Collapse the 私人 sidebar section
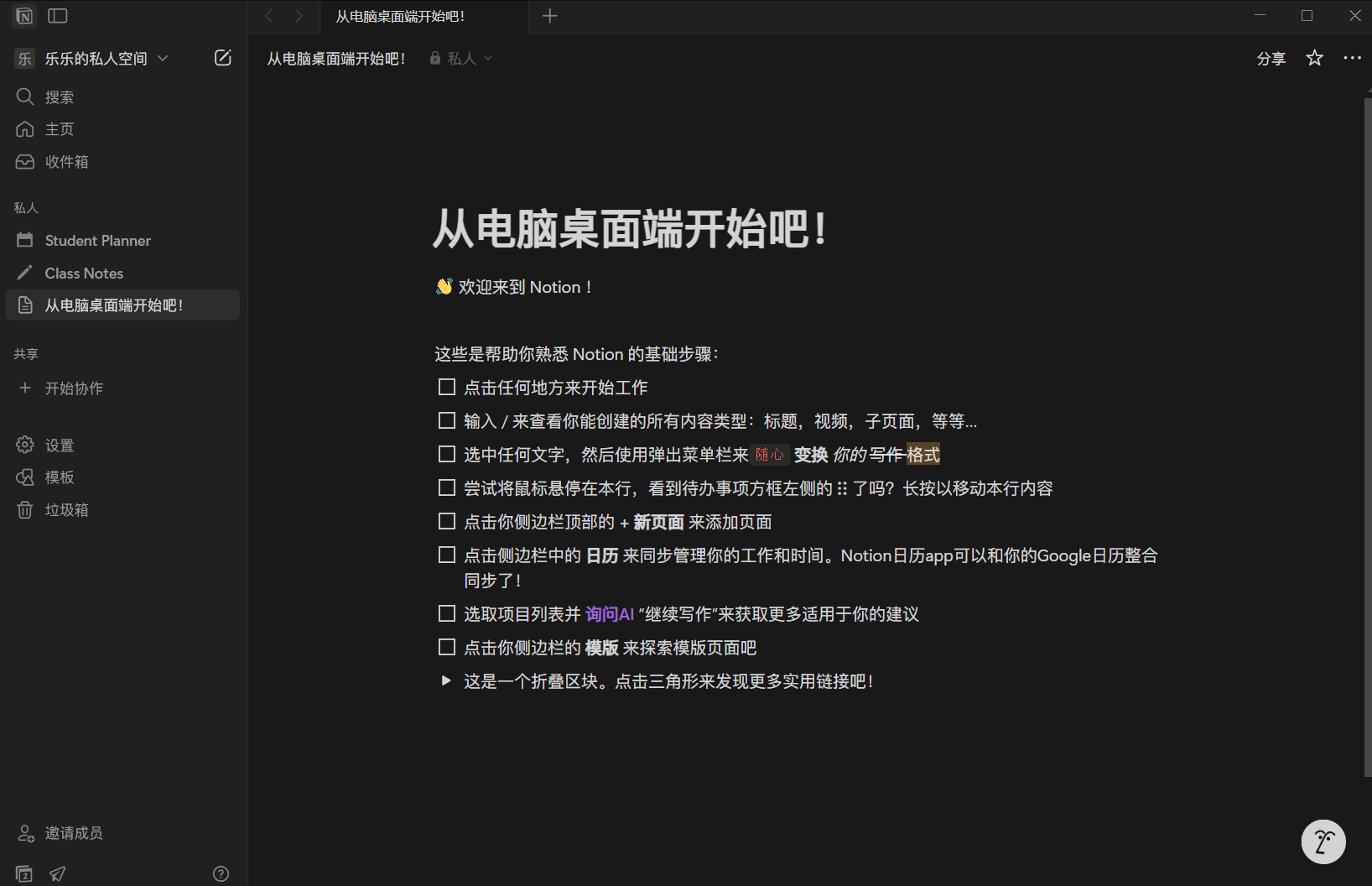The image size is (1372, 886). click(x=26, y=207)
